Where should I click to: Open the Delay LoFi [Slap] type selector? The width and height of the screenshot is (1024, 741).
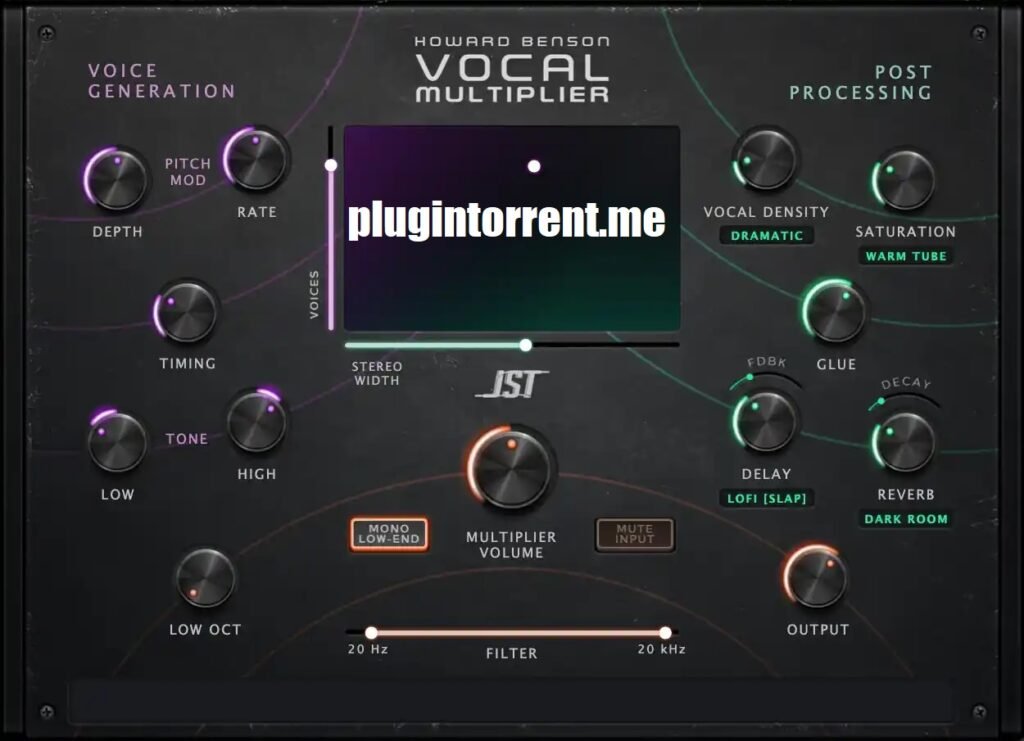(x=767, y=498)
